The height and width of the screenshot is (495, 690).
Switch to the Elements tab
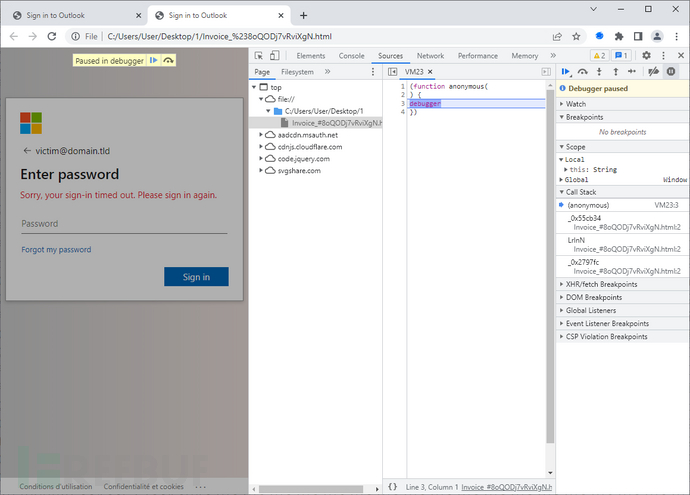pos(311,56)
